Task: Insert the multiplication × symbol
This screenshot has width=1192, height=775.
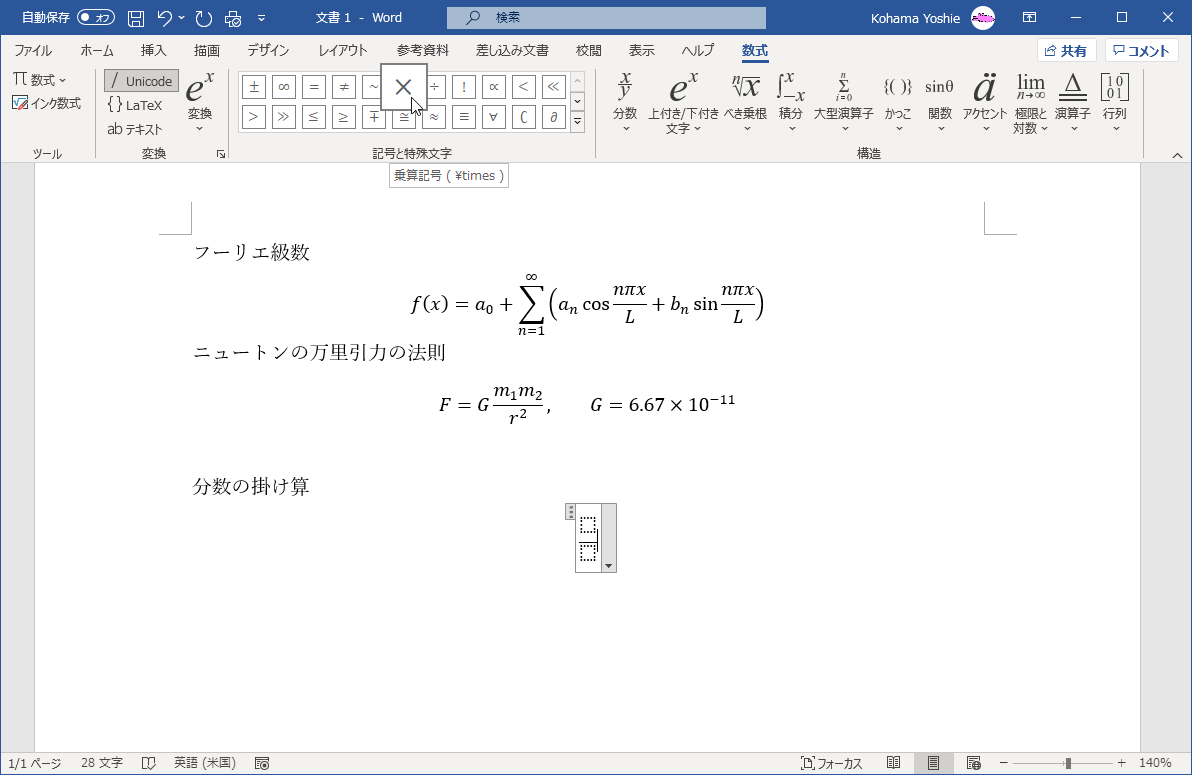Action: (404, 87)
